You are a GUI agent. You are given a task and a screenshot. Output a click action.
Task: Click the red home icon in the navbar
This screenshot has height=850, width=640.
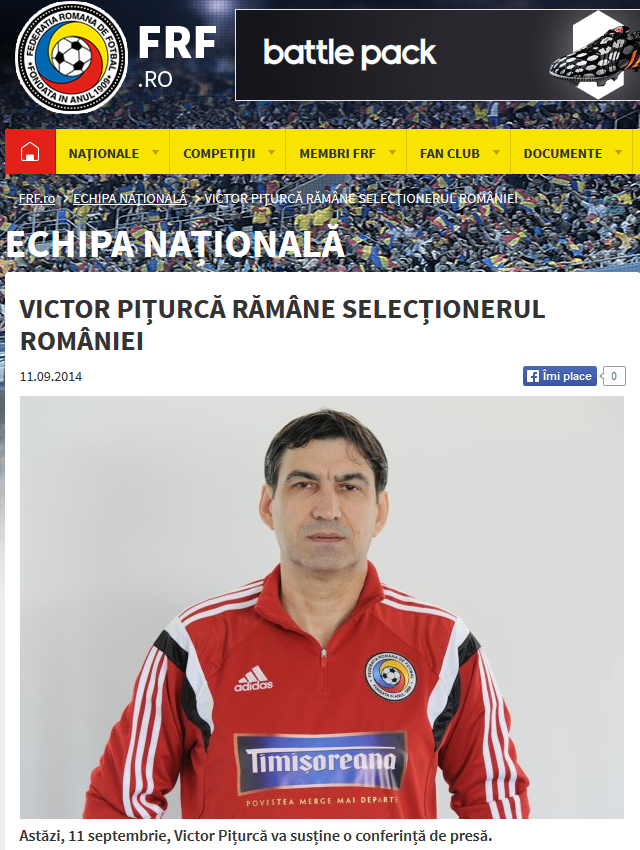(x=30, y=152)
